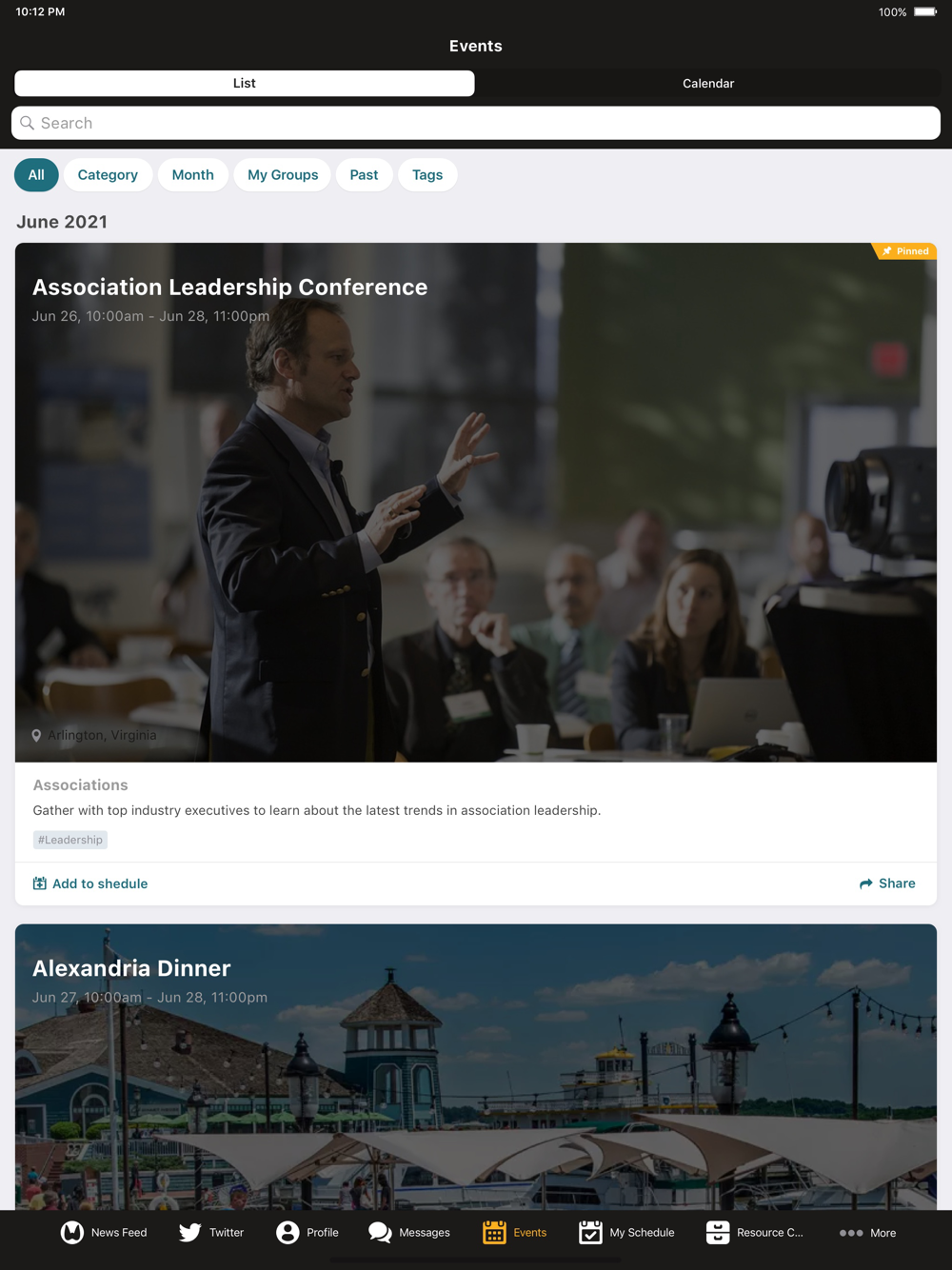Switch to the Calendar view tab
Image resolution: width=952 pixels, height=1270 pixels.
click(x=708, y=84)
